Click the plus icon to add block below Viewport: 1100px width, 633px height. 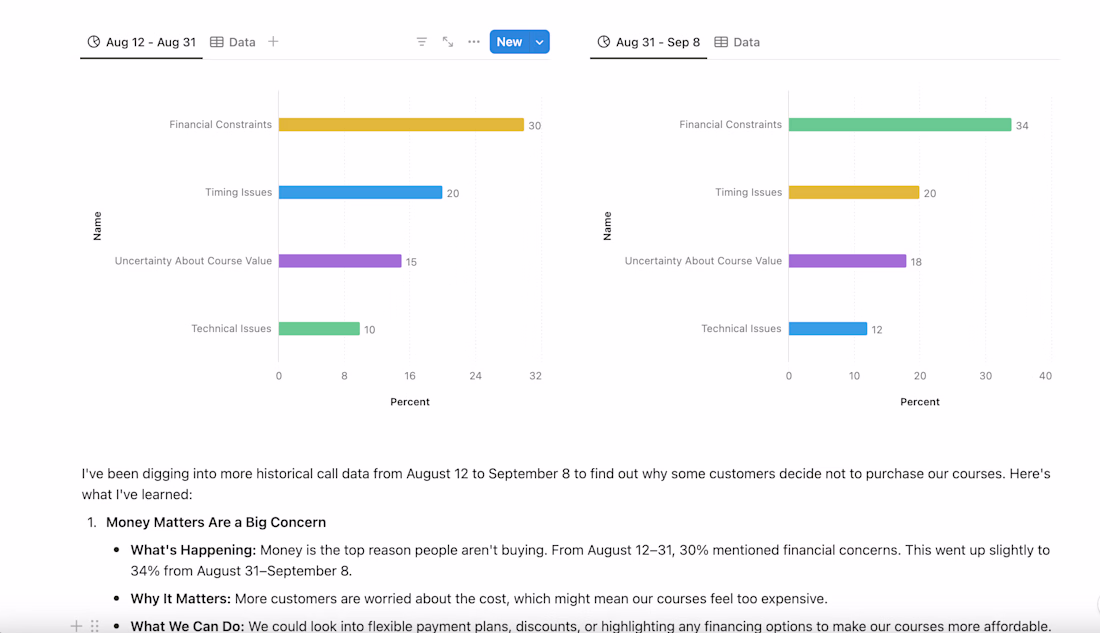coord(76,626)
